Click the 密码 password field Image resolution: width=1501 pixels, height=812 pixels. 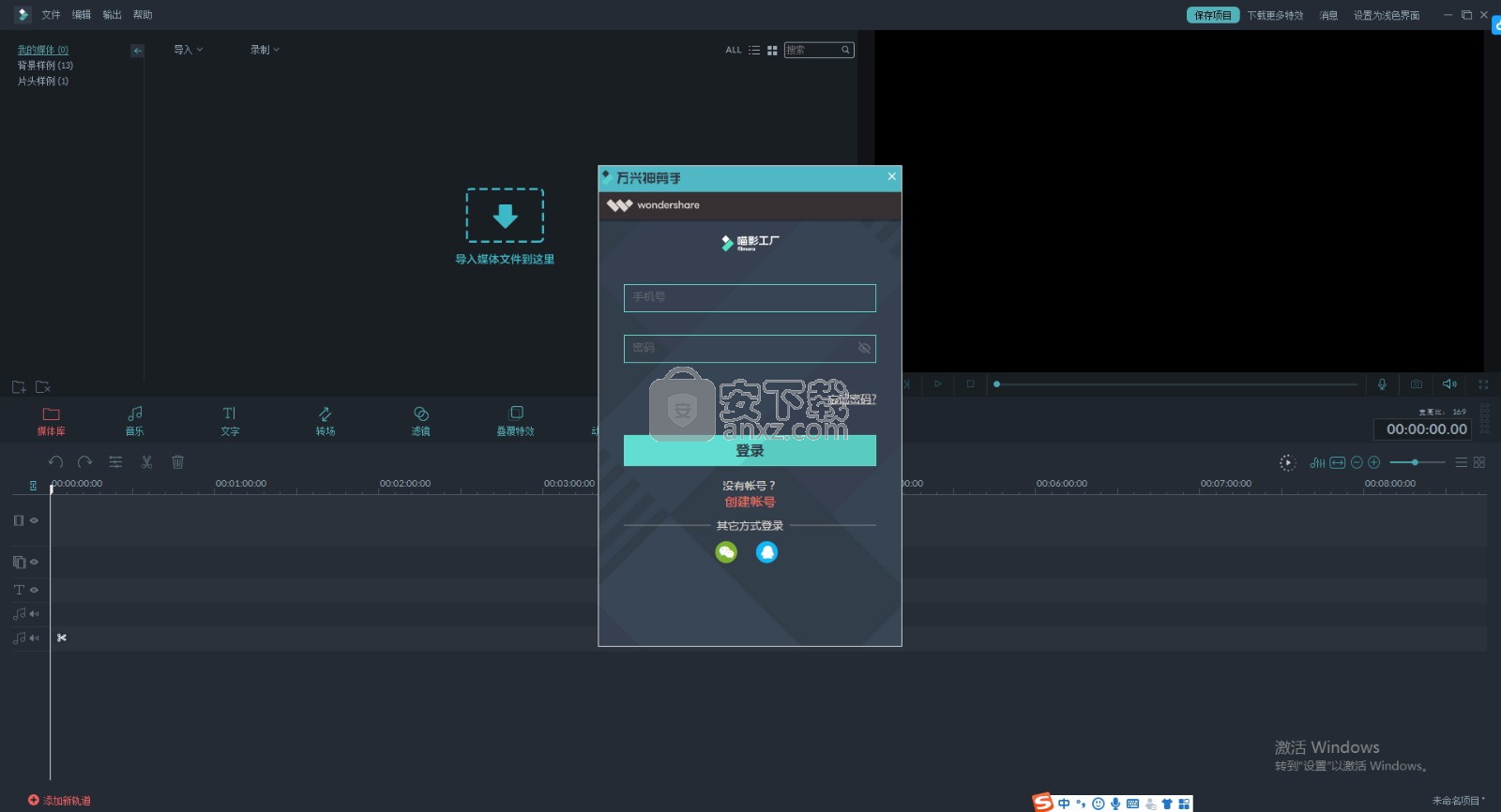click(x=750, y=349)
